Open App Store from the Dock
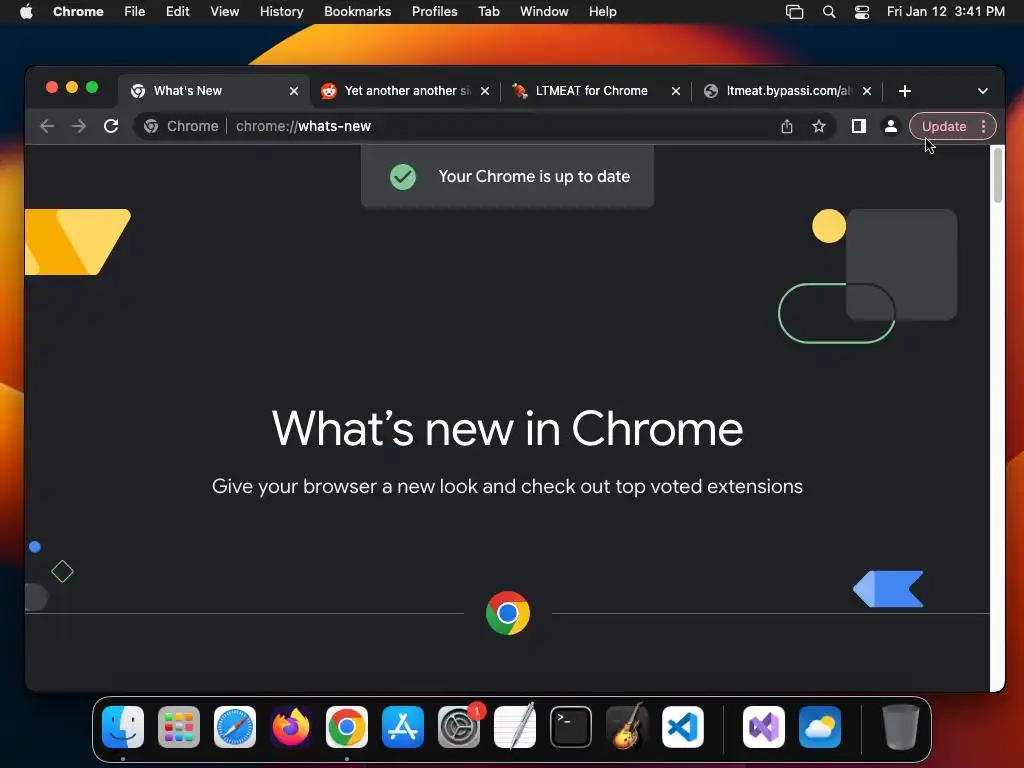Viewport: 1024px width, 768px height. [403, 726]
